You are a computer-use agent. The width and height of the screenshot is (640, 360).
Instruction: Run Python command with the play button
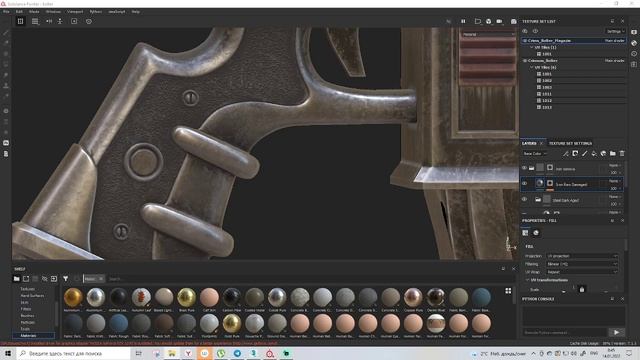coord(616,332)
